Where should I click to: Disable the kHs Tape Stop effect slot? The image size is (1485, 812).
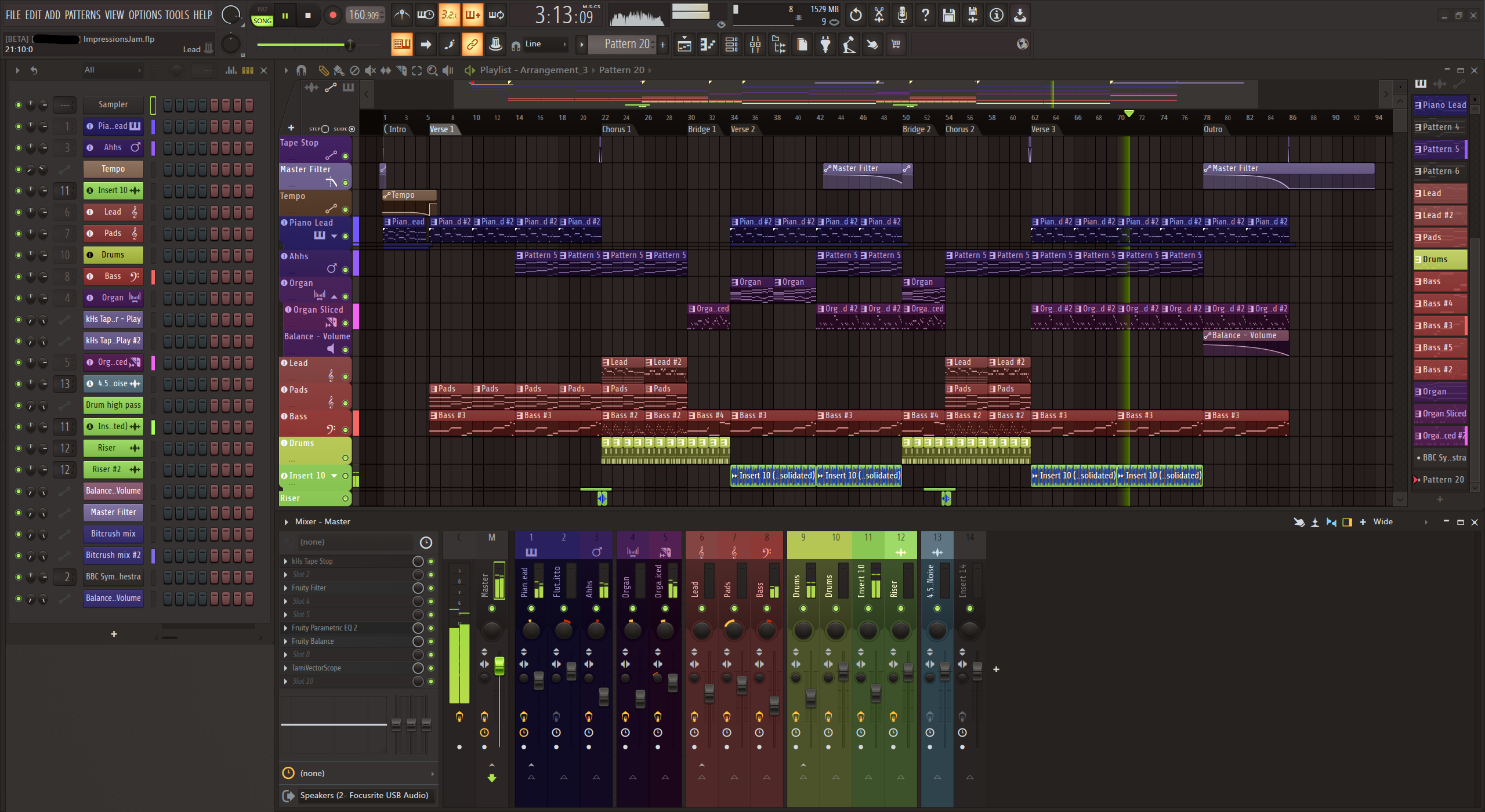[431, 561]
